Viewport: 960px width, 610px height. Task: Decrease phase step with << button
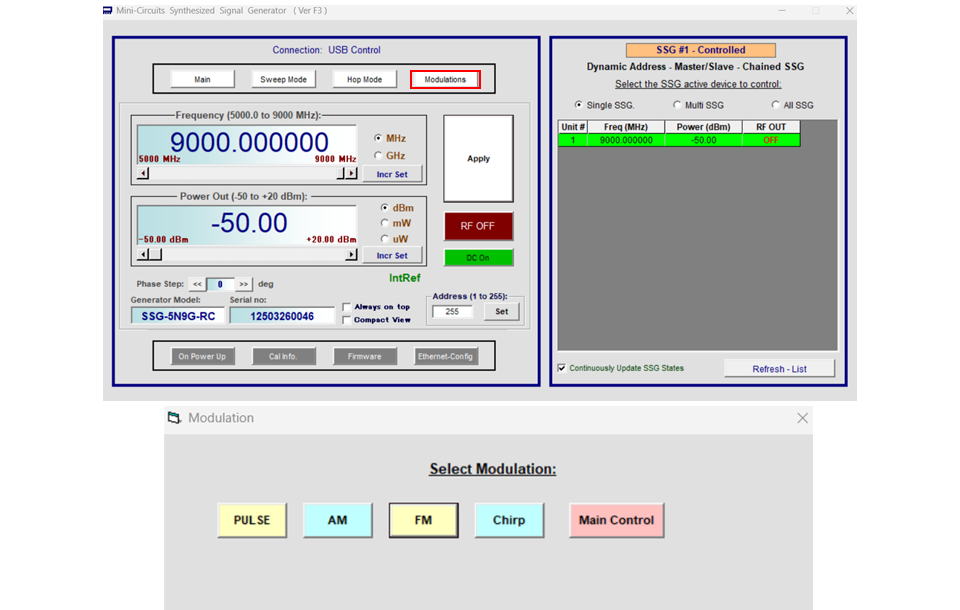click(x=197, y=284)
